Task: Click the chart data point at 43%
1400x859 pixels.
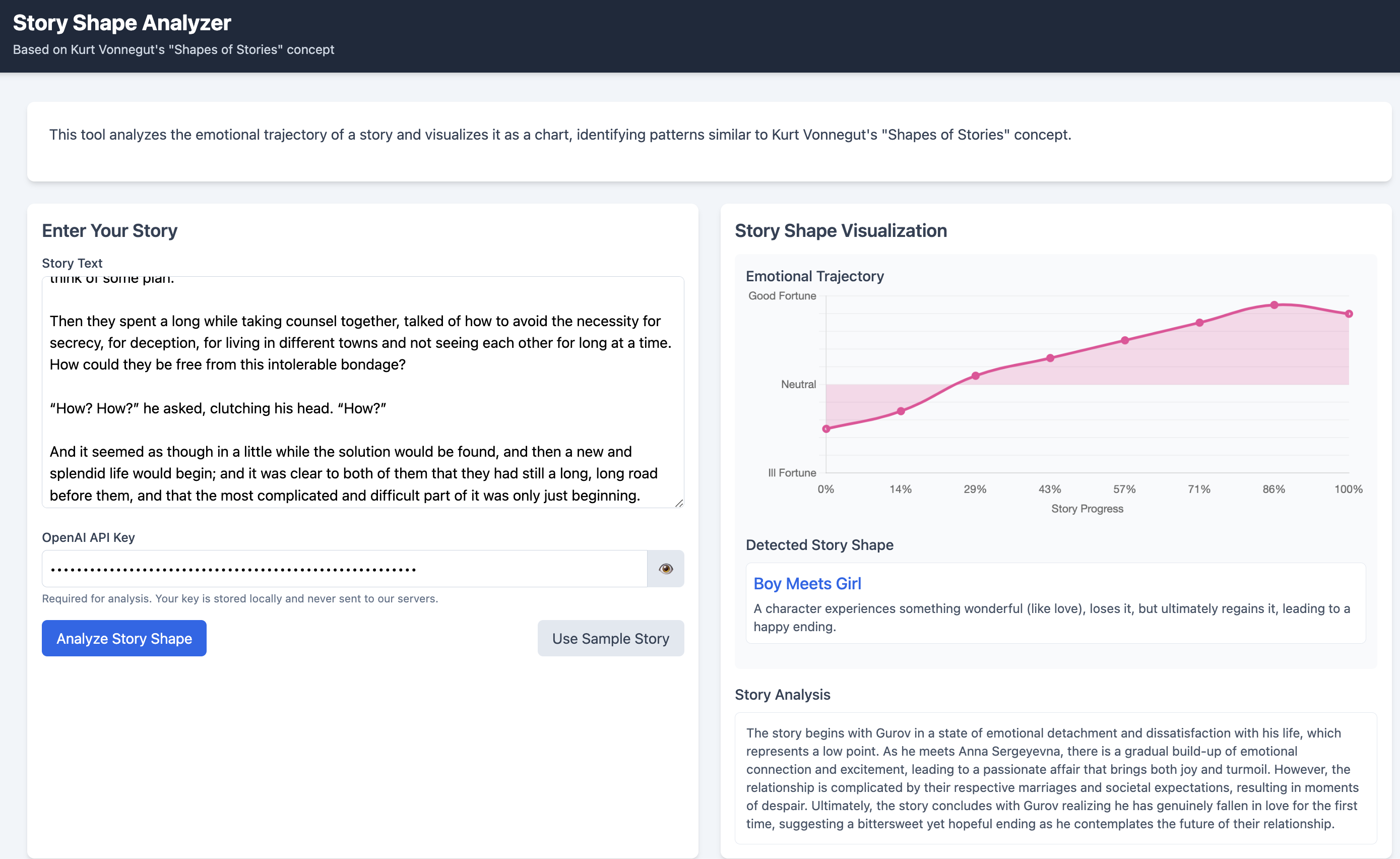Action: click(x=1050, y=358)
